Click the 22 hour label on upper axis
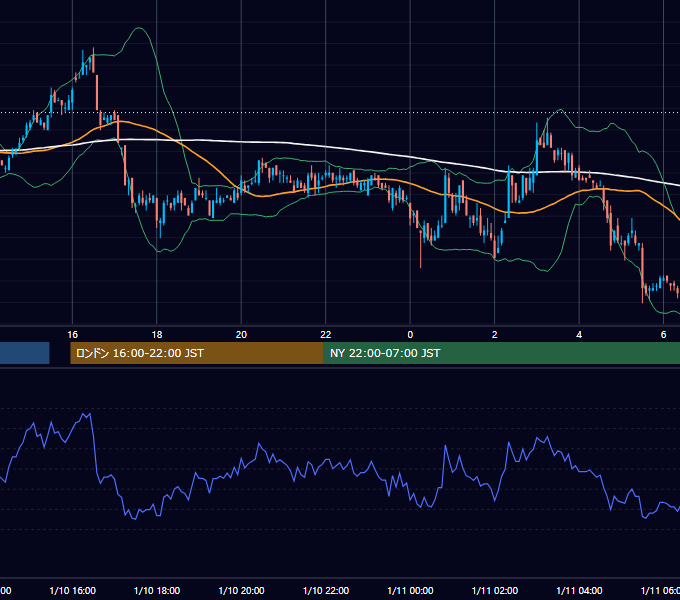The height and width of the screenshot is (600, 680). (x=326, y=334)
